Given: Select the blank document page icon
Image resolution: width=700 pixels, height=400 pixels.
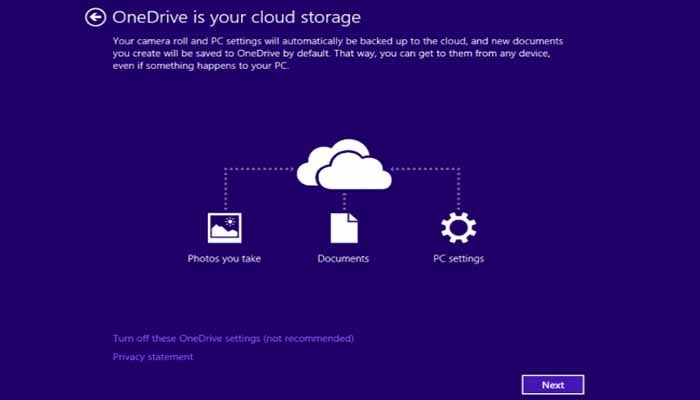Looking at the screenshot, I should click(x=344, y=228).
